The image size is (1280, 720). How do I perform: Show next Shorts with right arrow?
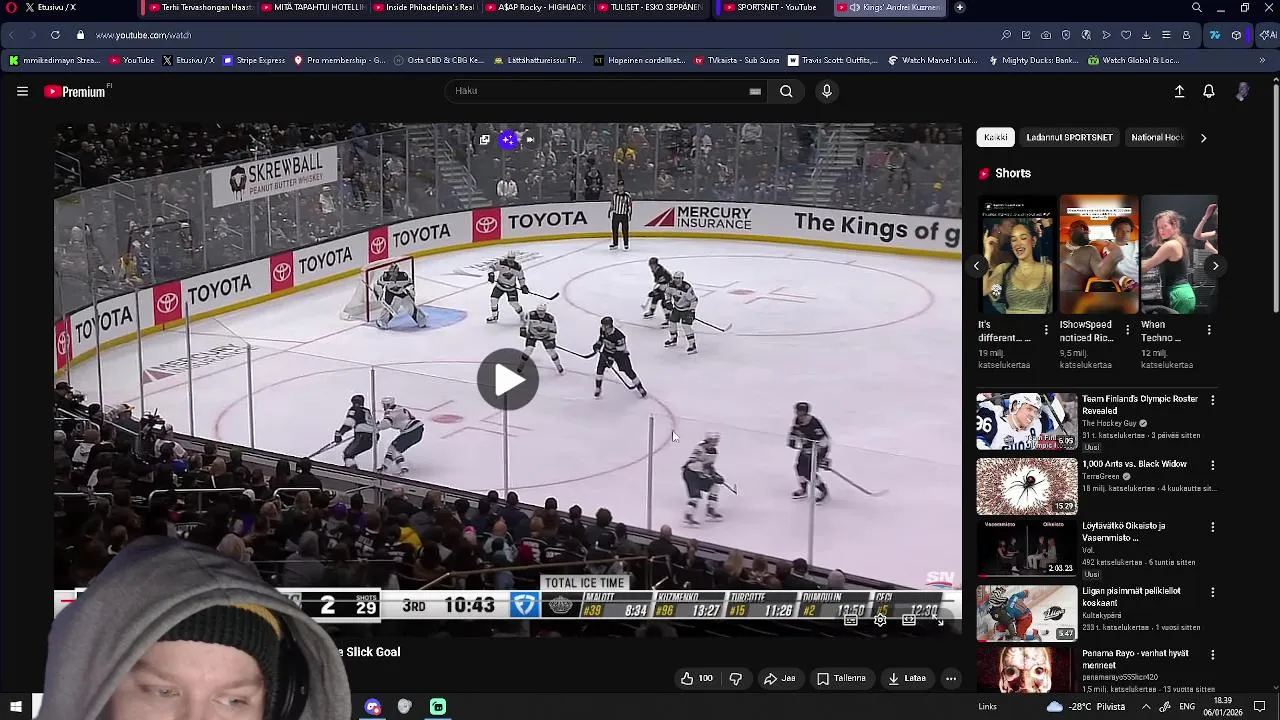tap(1215, 265)
